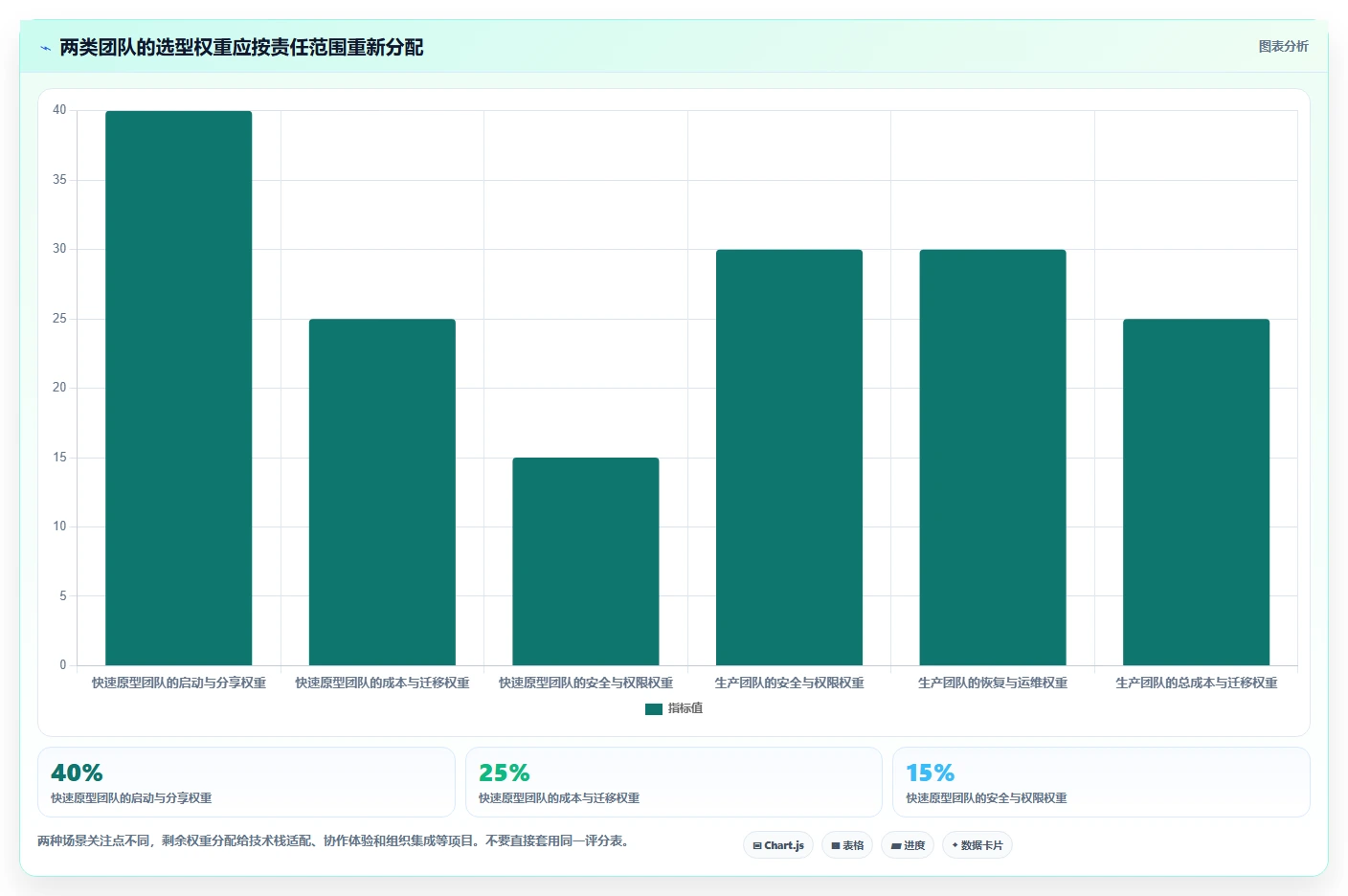Viewport: 1348px width, 896px height.
Task: Select the 数据卡片 tag
Action: point(977,845)
